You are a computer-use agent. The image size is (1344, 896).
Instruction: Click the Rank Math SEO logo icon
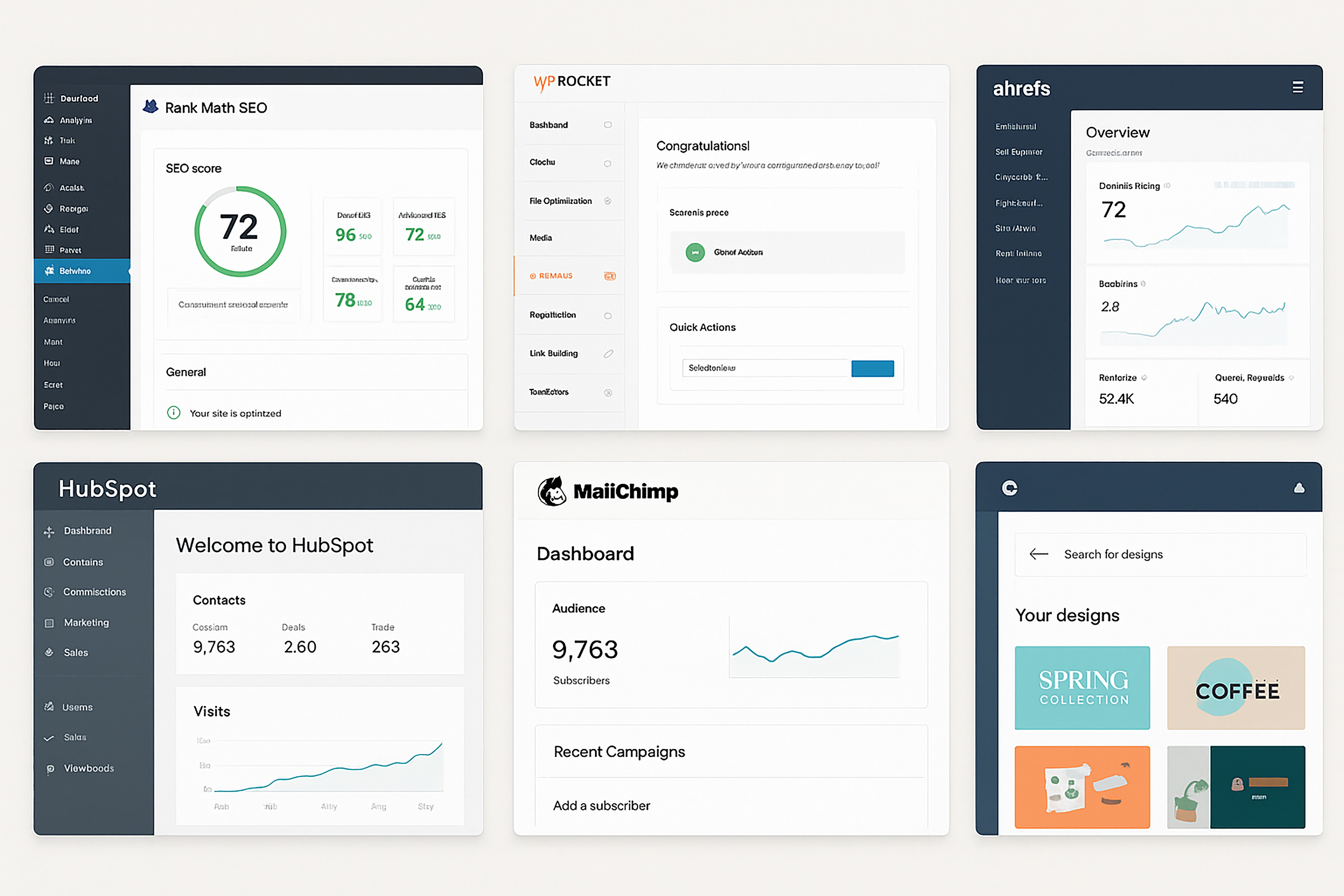[x=150, y=107]
